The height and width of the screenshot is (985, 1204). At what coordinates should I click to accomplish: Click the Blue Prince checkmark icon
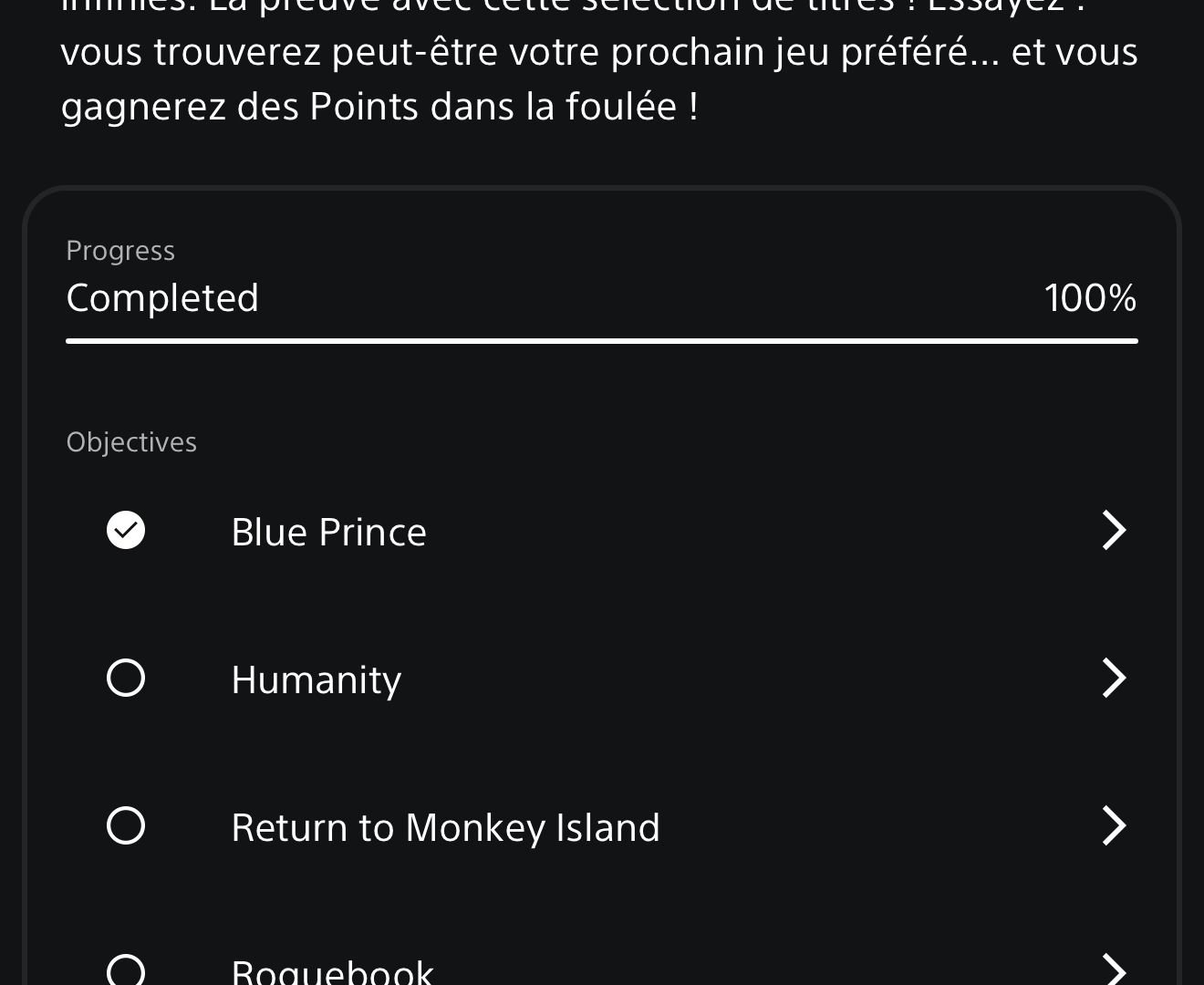[126, 531]
